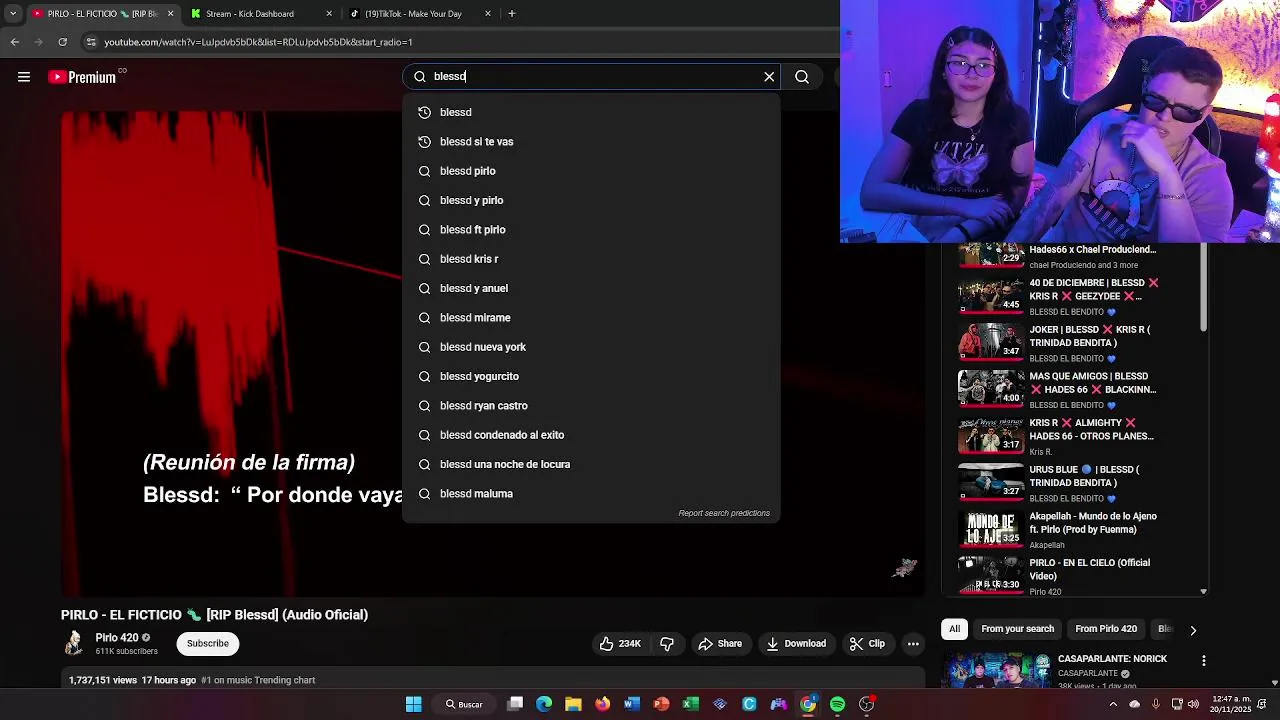Image resolution: width=1280 pixels, height=720 pixels.
Task: Show more filter chips with right arrow
Action: [1193, 630]
